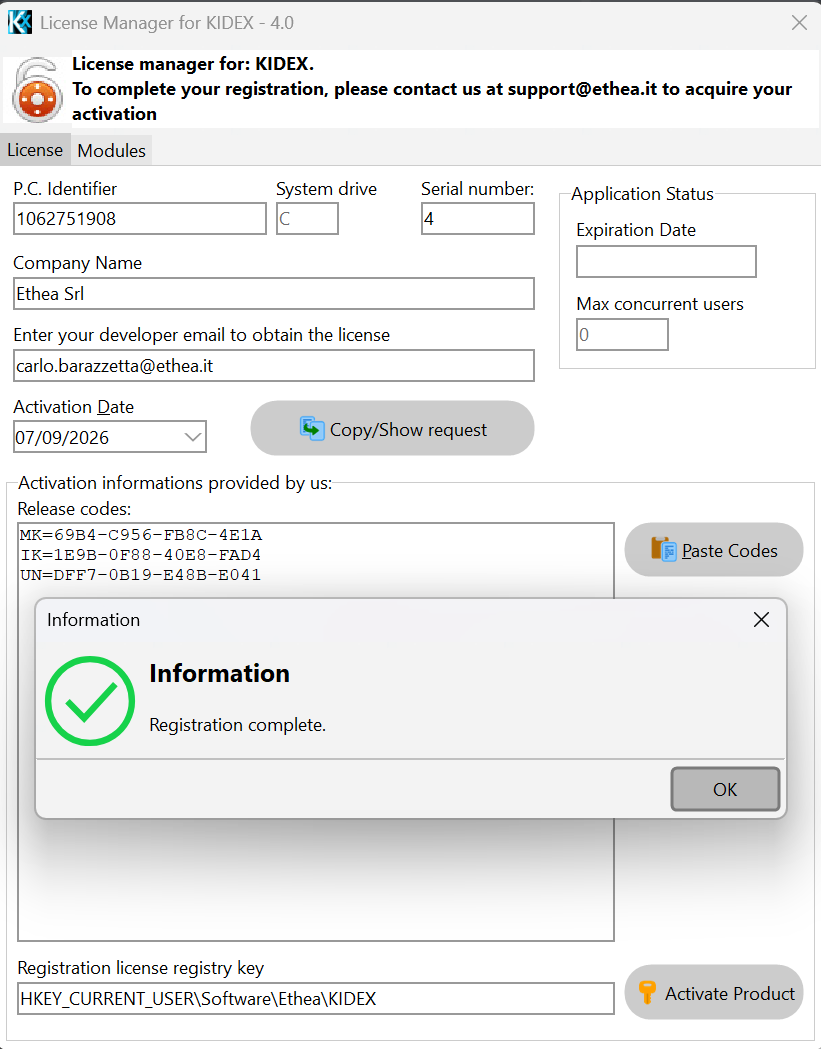Click the 'Release codes:' label
The image size is (821, 1049).
(x=74, y=509)
